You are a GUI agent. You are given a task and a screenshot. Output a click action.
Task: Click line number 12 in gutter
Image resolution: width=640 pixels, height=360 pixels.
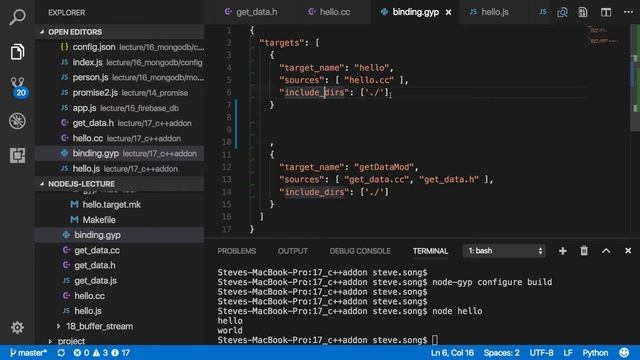(227, 167)
